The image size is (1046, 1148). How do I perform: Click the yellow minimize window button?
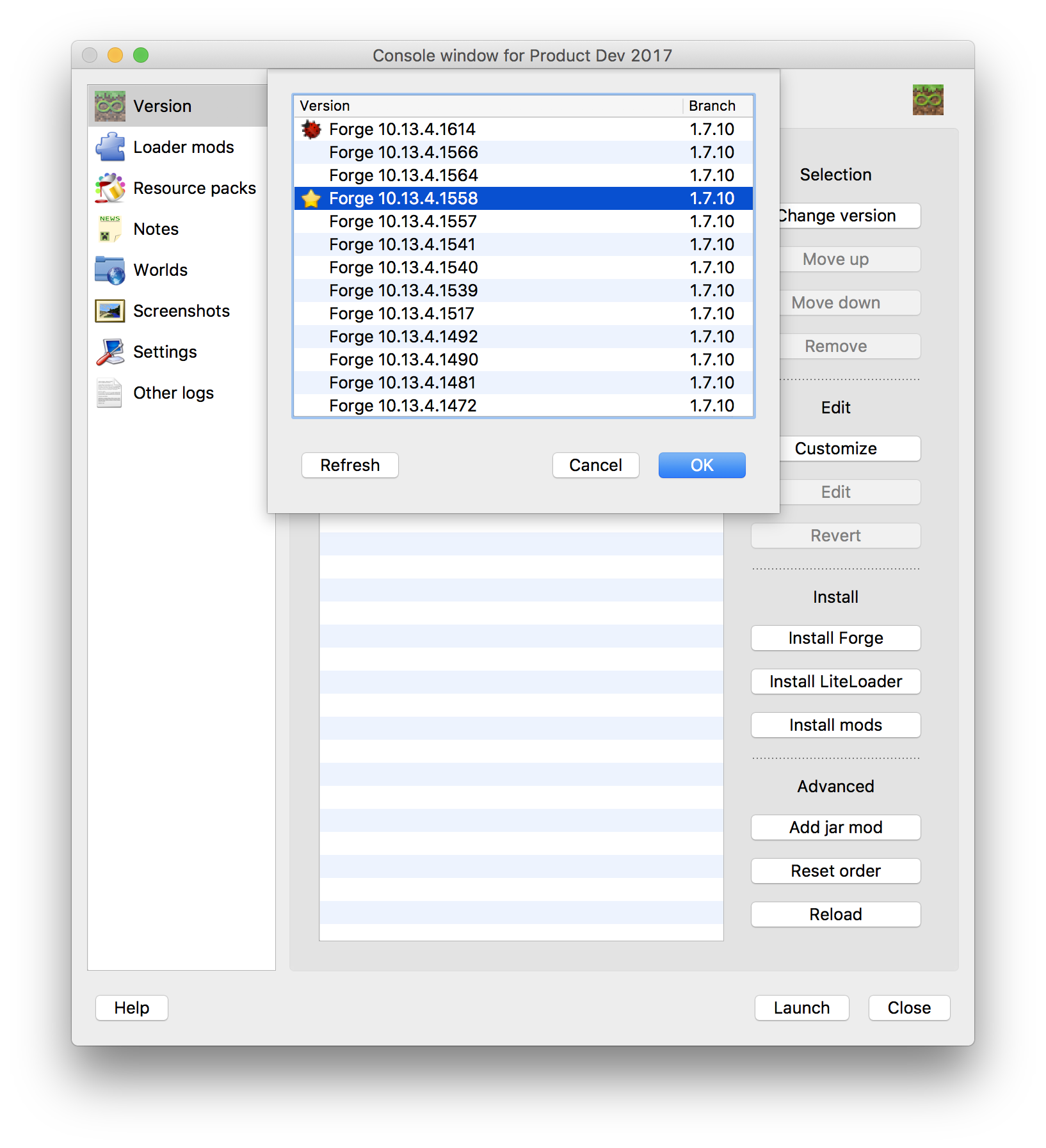click(x=115, y=55)
